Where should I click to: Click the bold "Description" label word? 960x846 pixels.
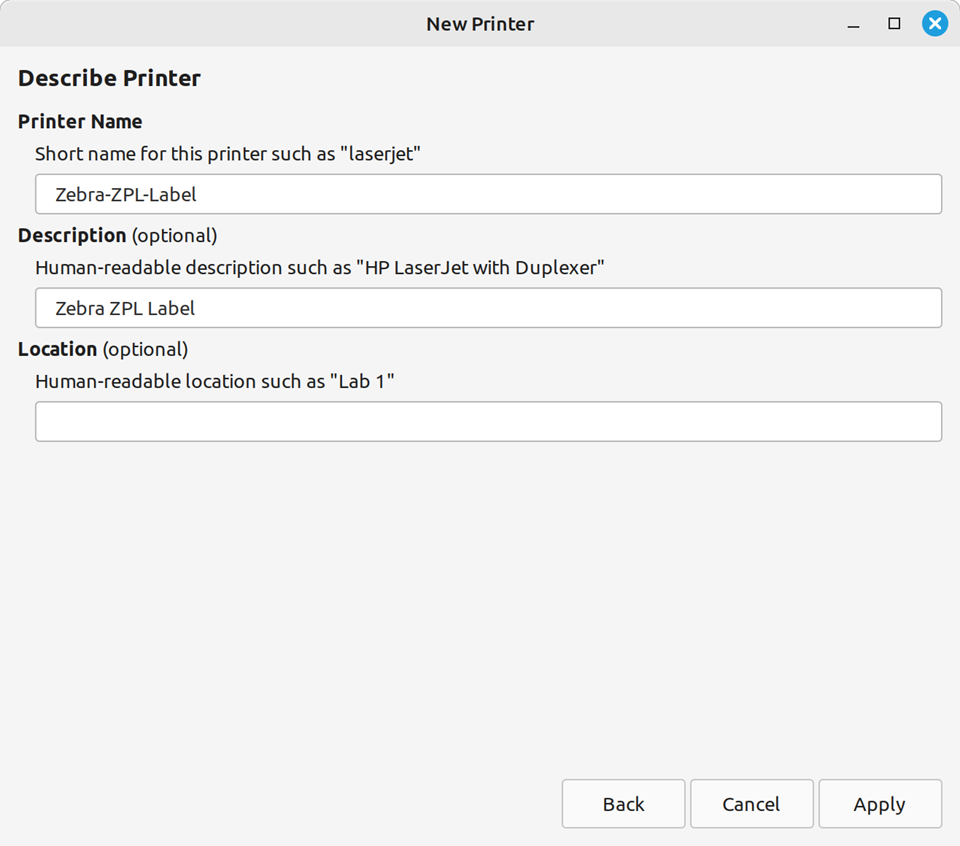(x=72, y=235)
